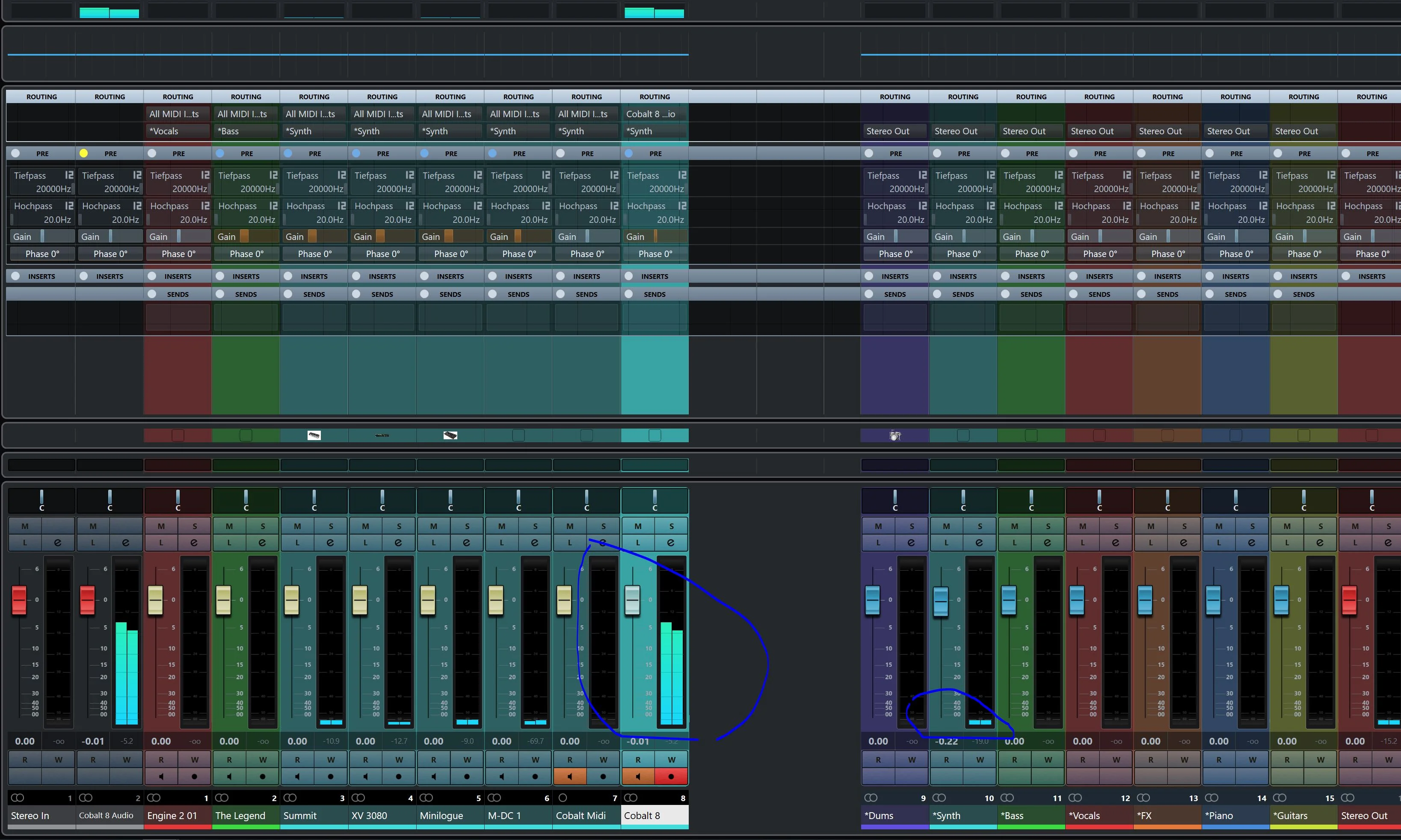The height and width of the screenshot is (840, 1401).
Task: Click the Cobalt 8 volume fader handle
Action: click(632, 600)
